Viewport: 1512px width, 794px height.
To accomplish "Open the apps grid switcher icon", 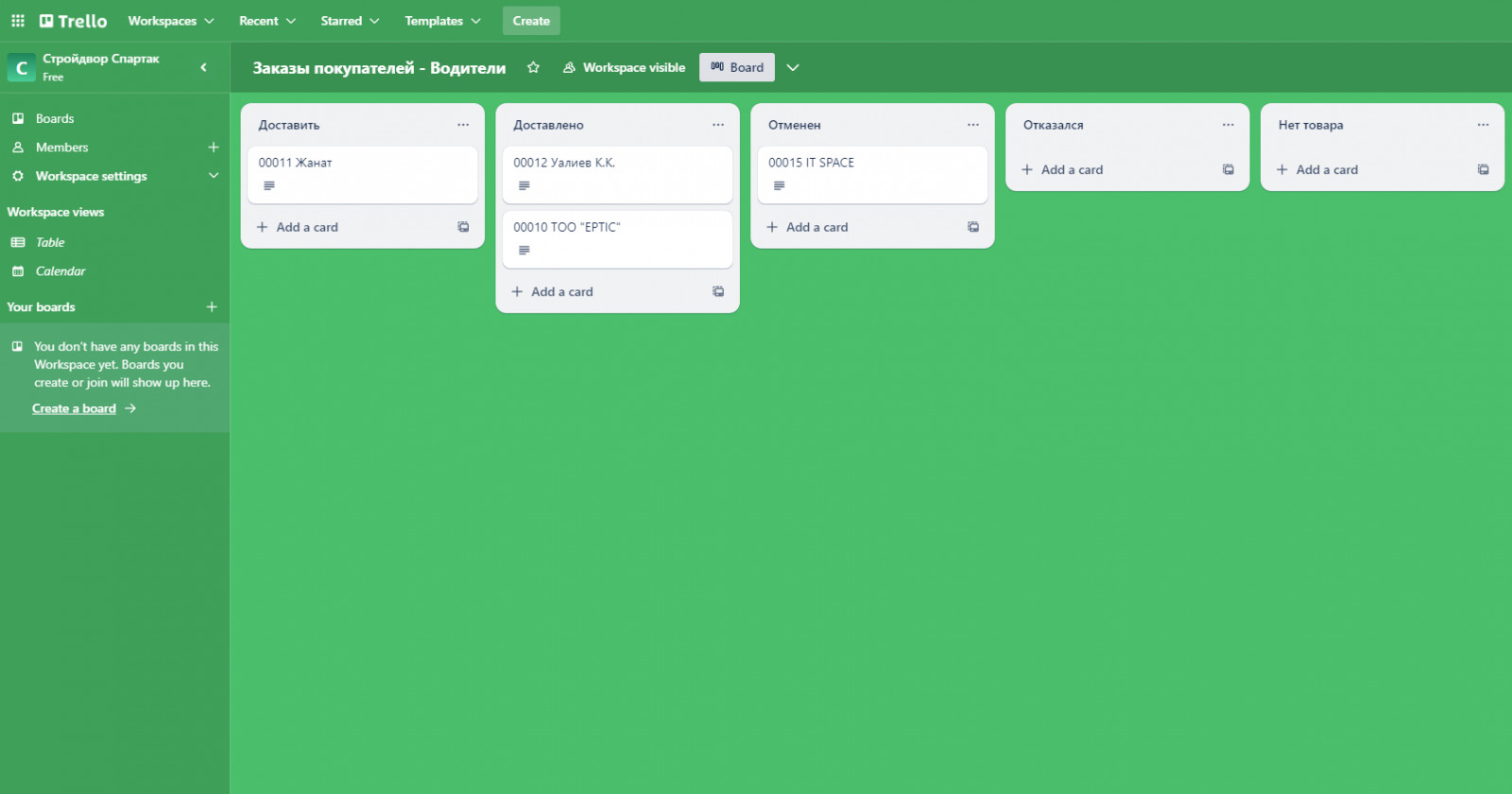I will 18,21.
